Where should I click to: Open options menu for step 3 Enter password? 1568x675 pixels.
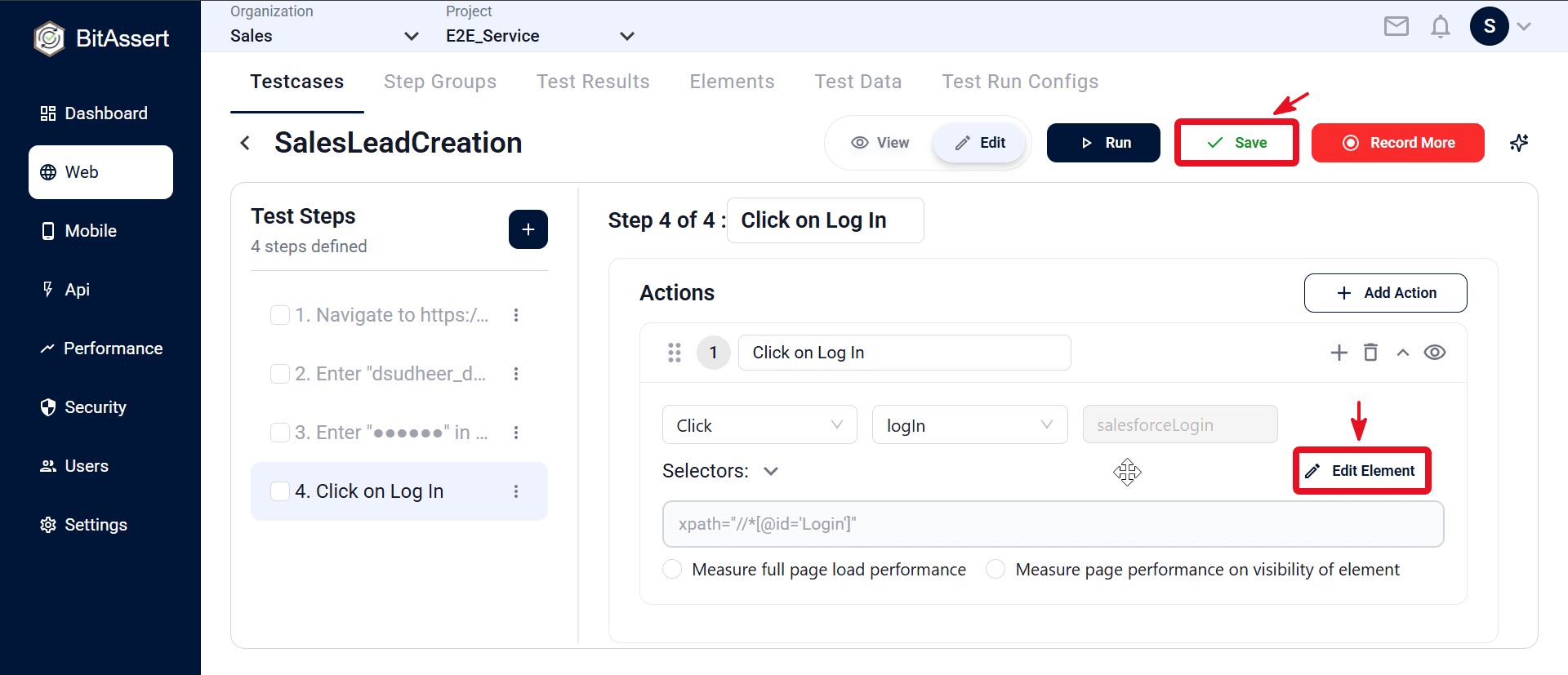pos(516,433)
